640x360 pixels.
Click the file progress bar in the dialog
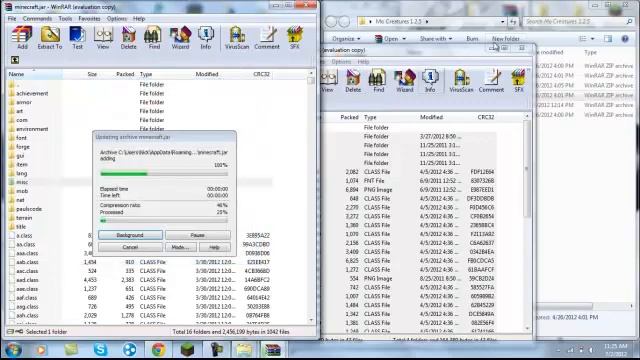(164, 174)
